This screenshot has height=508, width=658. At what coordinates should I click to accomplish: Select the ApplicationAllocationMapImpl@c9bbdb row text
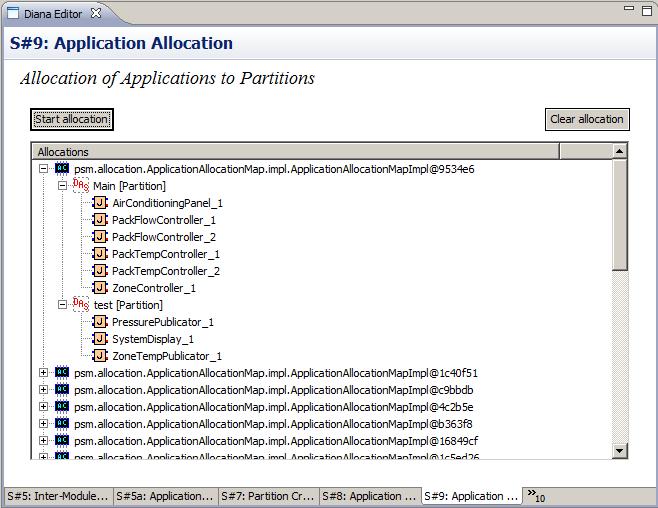(274, 390)
